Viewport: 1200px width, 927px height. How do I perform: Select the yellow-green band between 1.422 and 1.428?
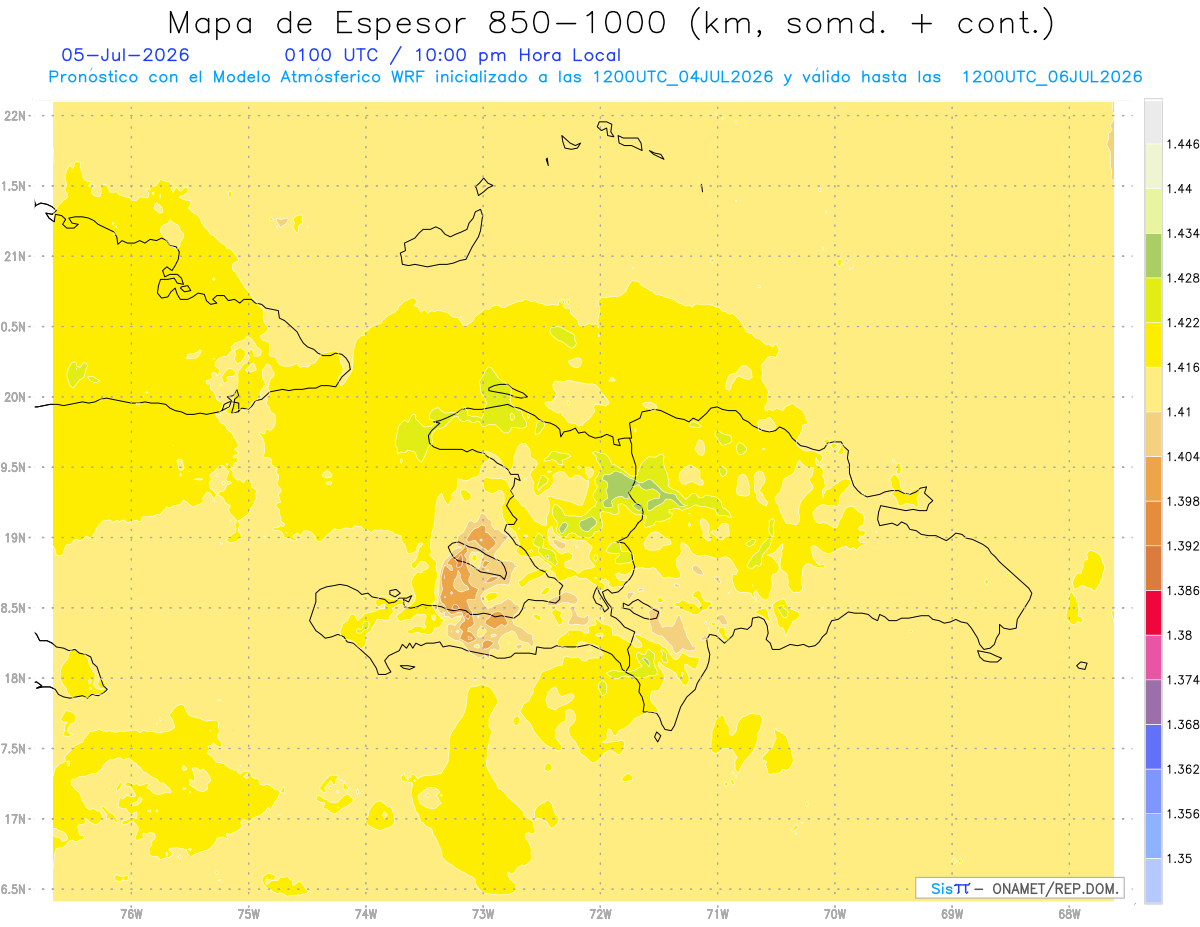pos(1153,300)
